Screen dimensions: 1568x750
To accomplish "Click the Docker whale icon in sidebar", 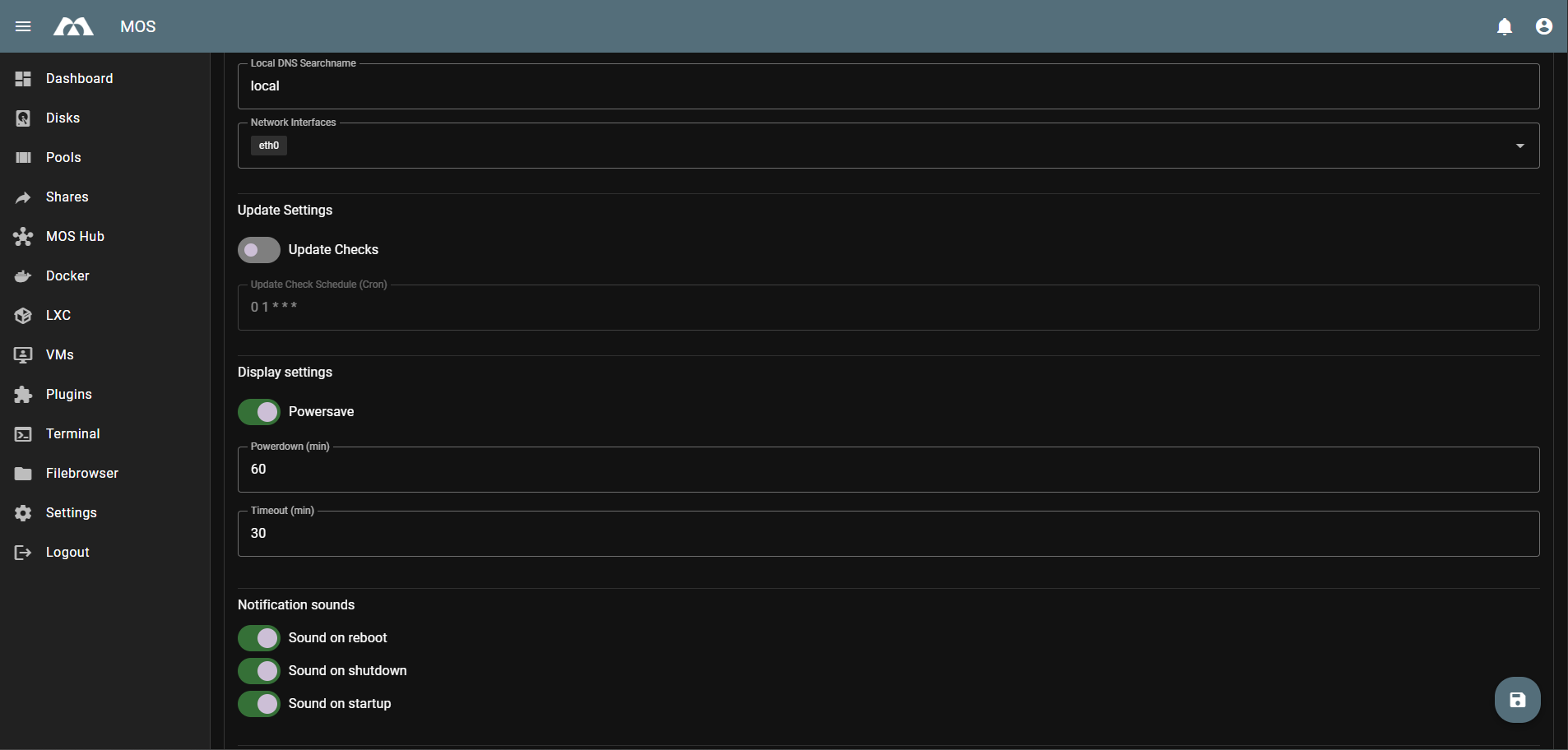I will point(23,276).
